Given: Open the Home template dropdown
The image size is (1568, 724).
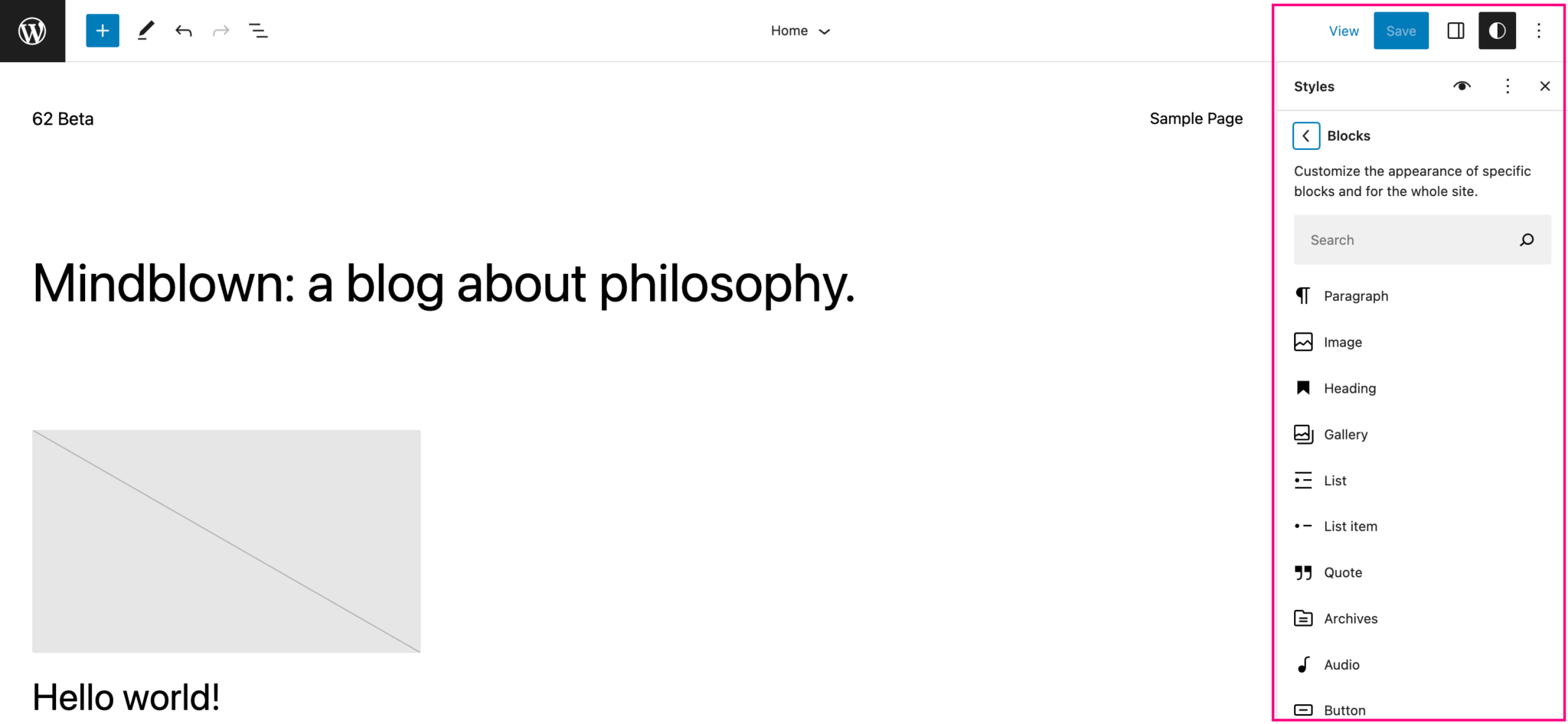Looking at the screenshot, I should point(800,31).
